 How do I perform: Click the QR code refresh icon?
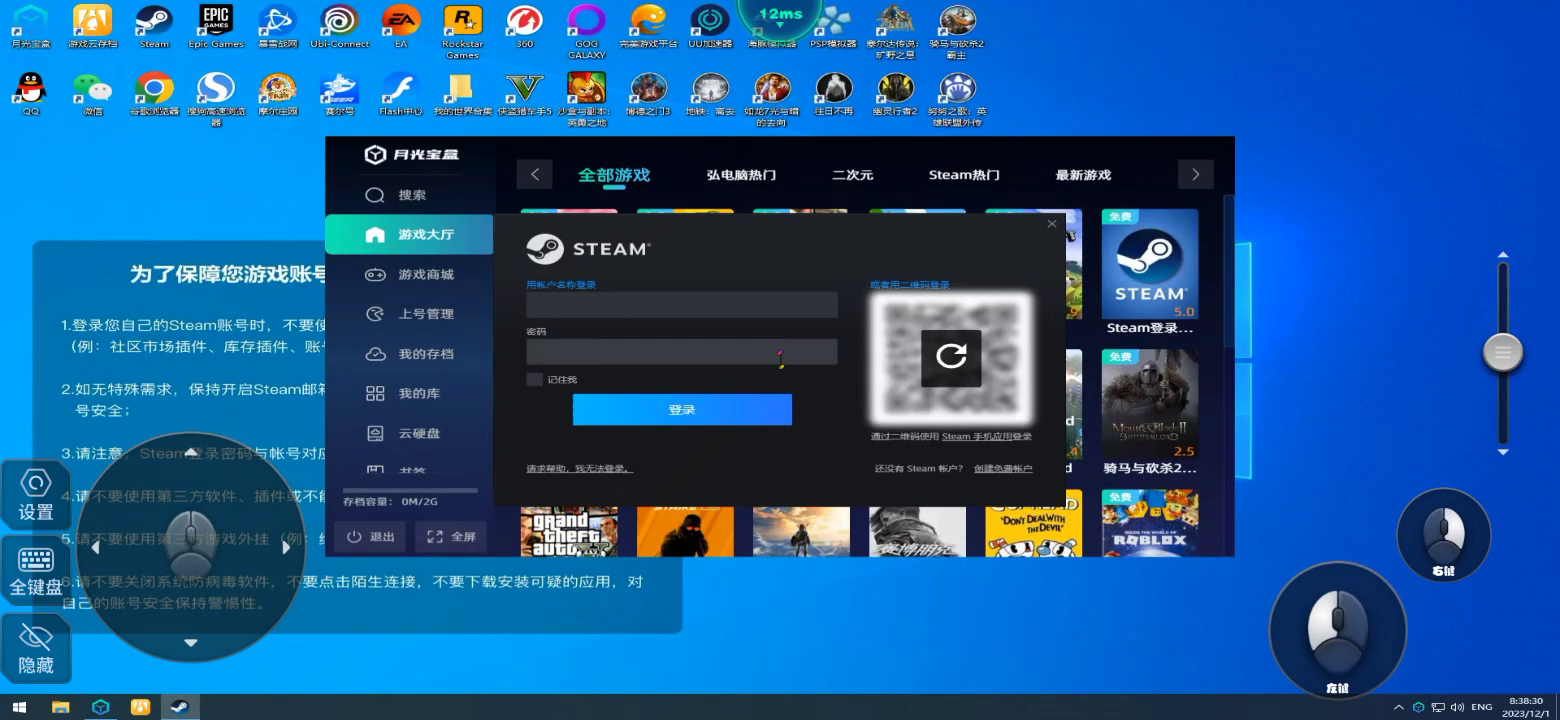coord(951,356)
